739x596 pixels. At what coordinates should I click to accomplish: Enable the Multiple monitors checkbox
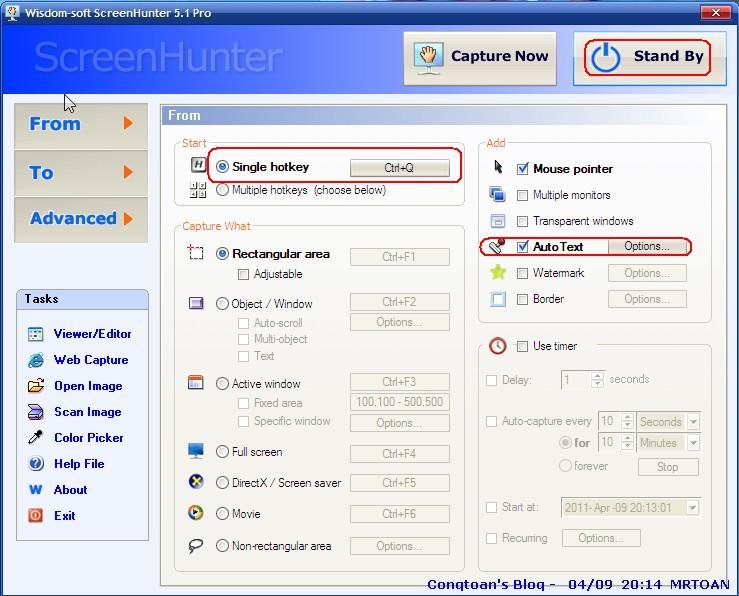coord(522,195)
